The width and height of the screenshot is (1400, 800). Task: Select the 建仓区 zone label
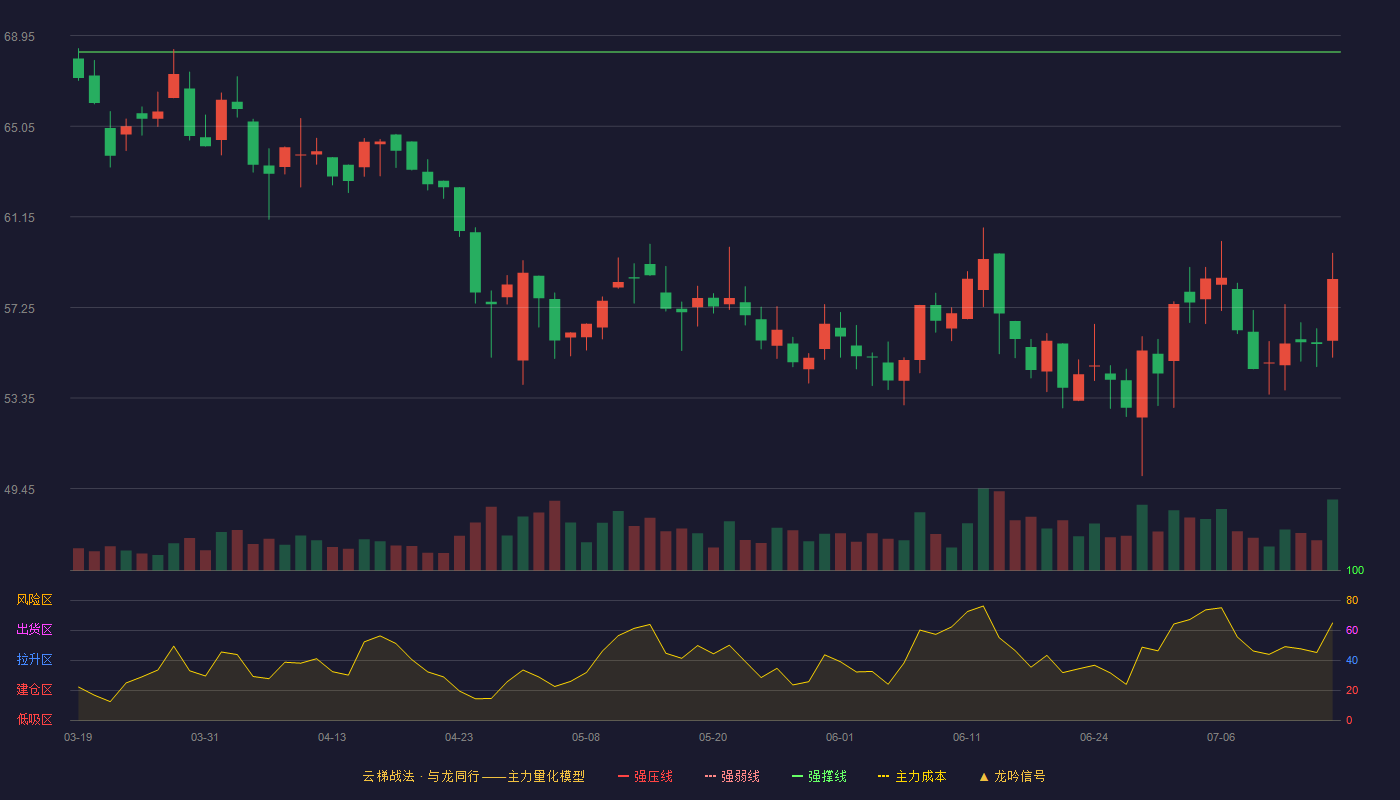click(x=34, y=690)
